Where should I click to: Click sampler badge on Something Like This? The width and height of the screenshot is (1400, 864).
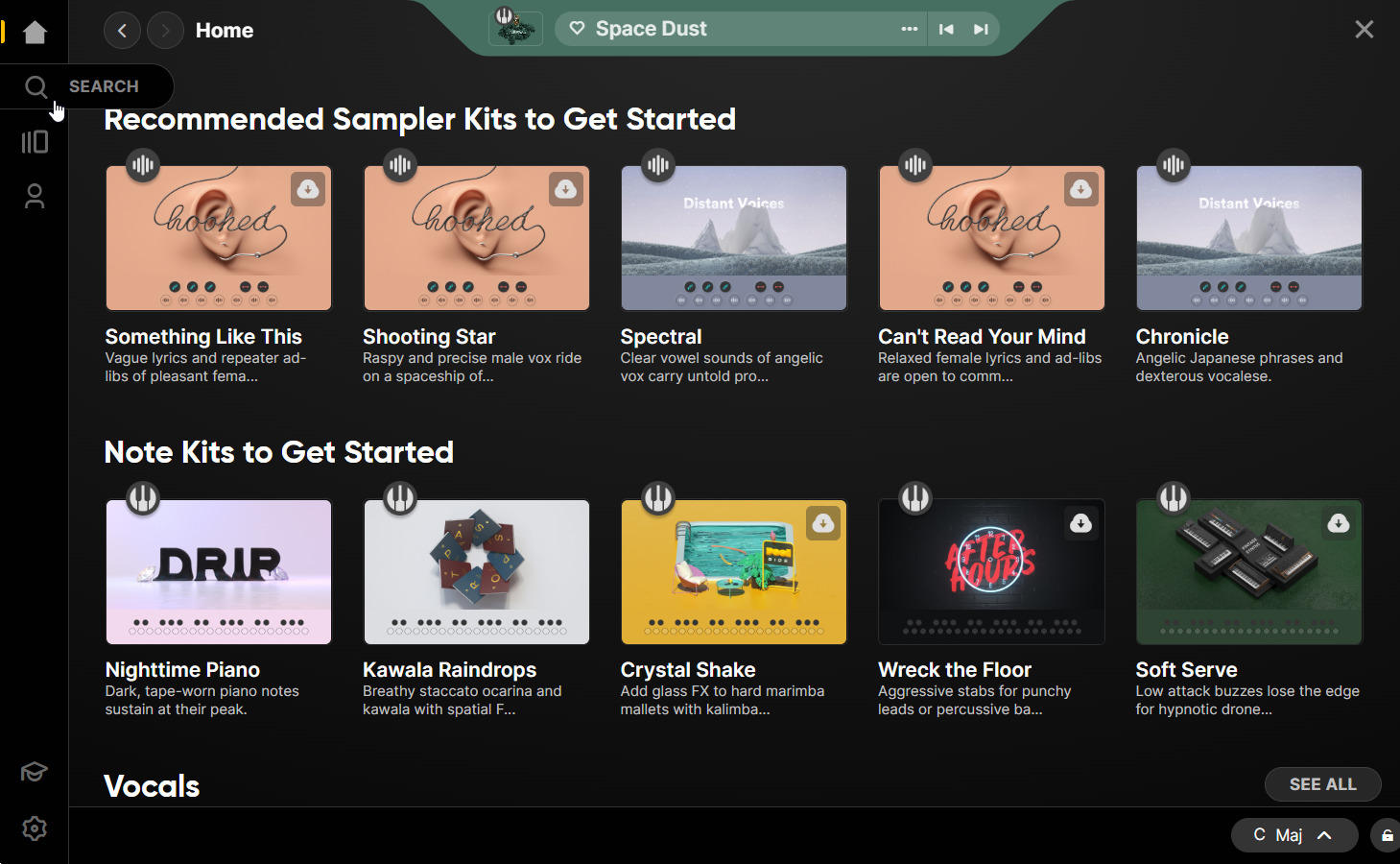click(x=143, y=165)
